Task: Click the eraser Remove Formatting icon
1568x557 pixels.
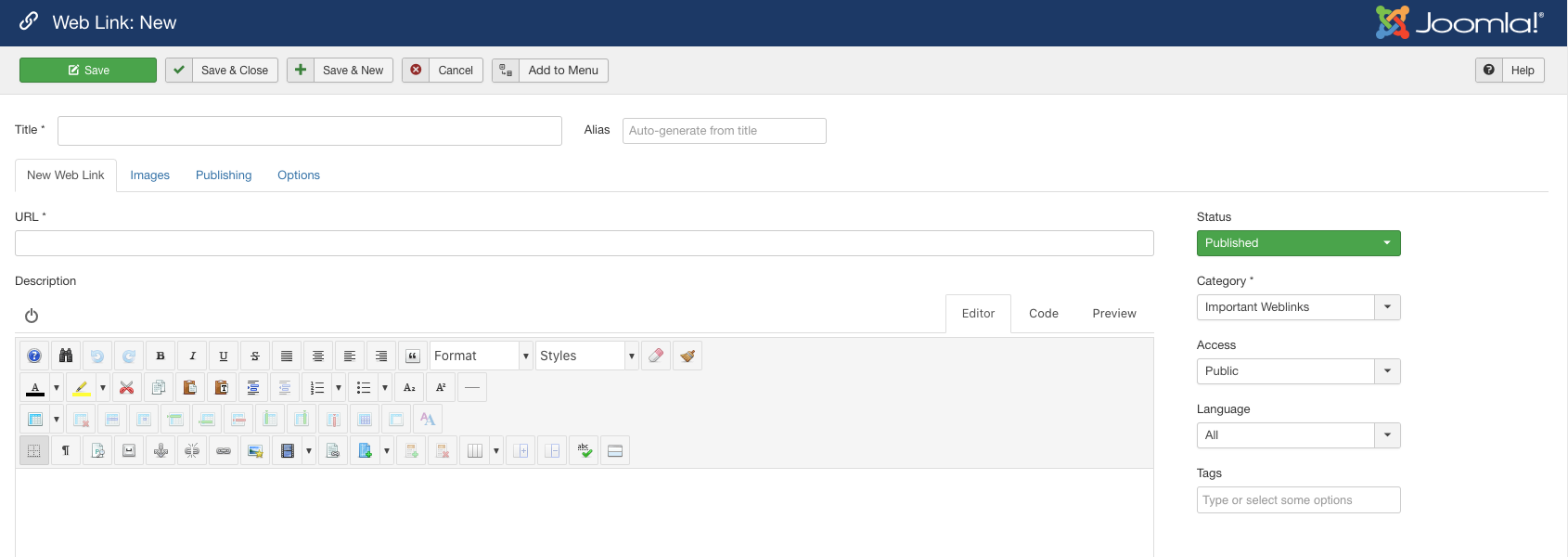Action: click(x=656, y=356)
